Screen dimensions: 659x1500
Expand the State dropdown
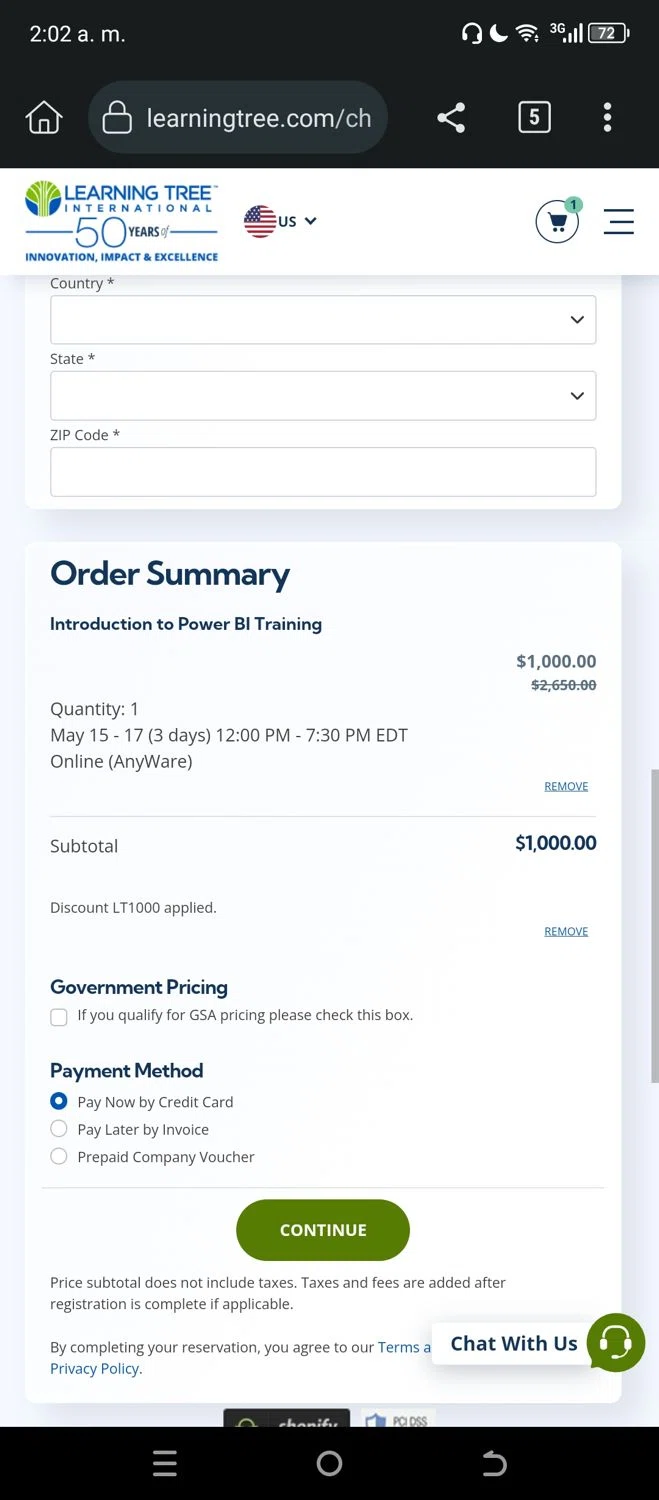coord(323,396)
